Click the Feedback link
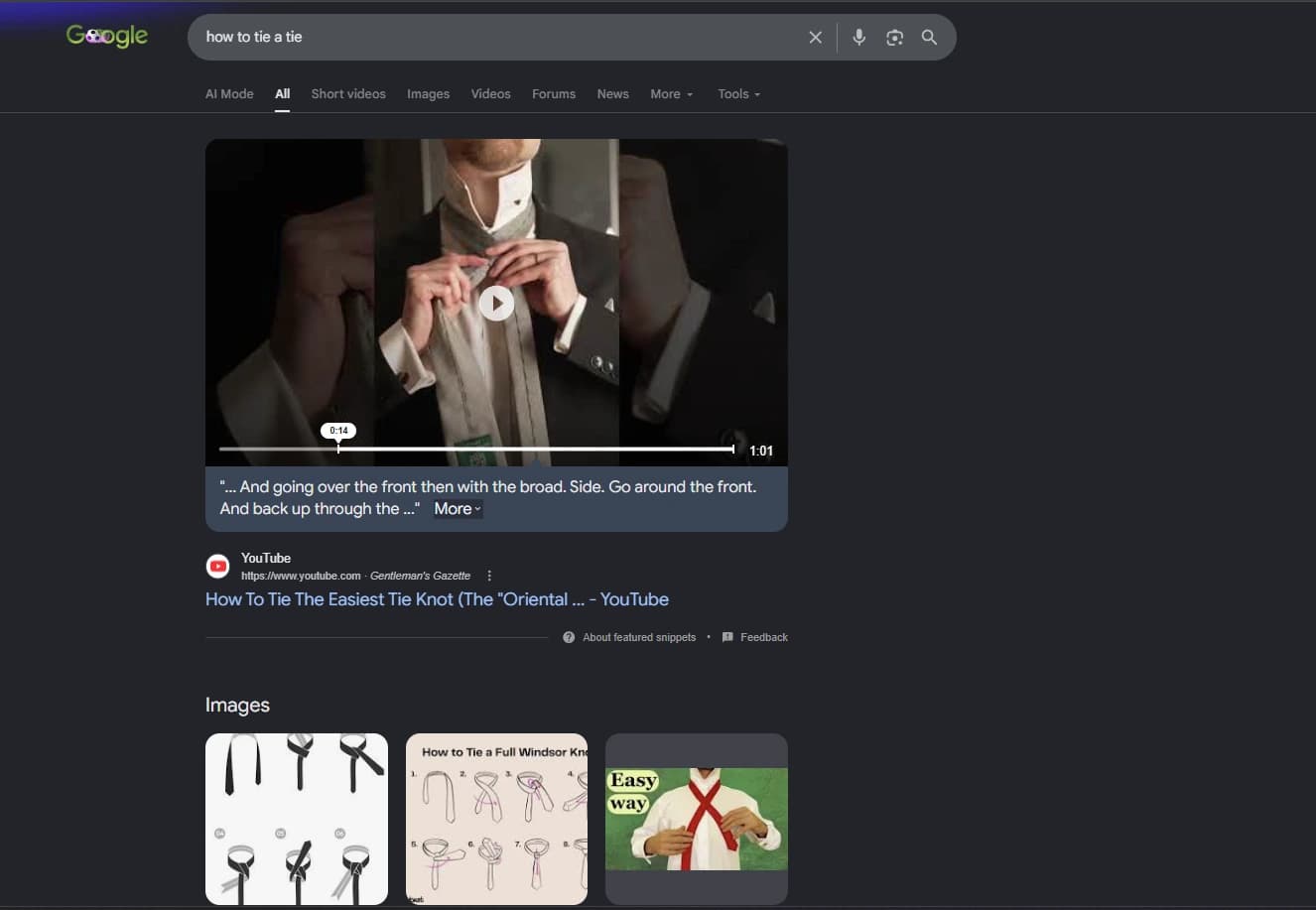 tap(764, 637)
